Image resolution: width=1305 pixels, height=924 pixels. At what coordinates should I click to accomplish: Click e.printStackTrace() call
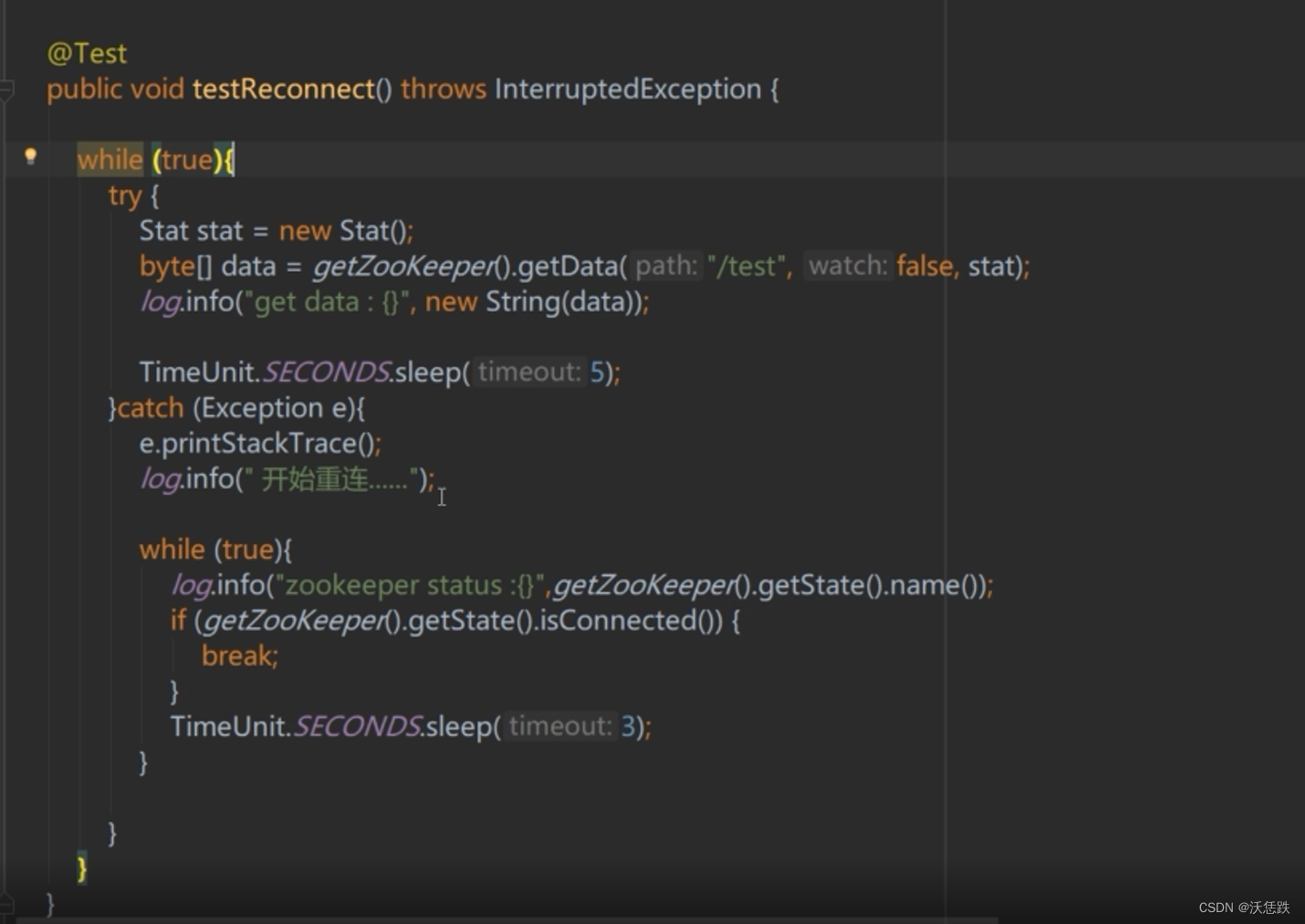[256, 443]
